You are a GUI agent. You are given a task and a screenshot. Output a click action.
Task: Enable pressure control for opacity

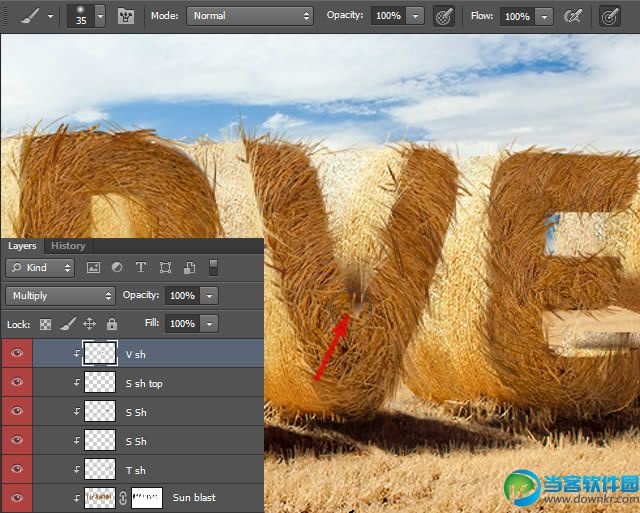click(445, 16)
